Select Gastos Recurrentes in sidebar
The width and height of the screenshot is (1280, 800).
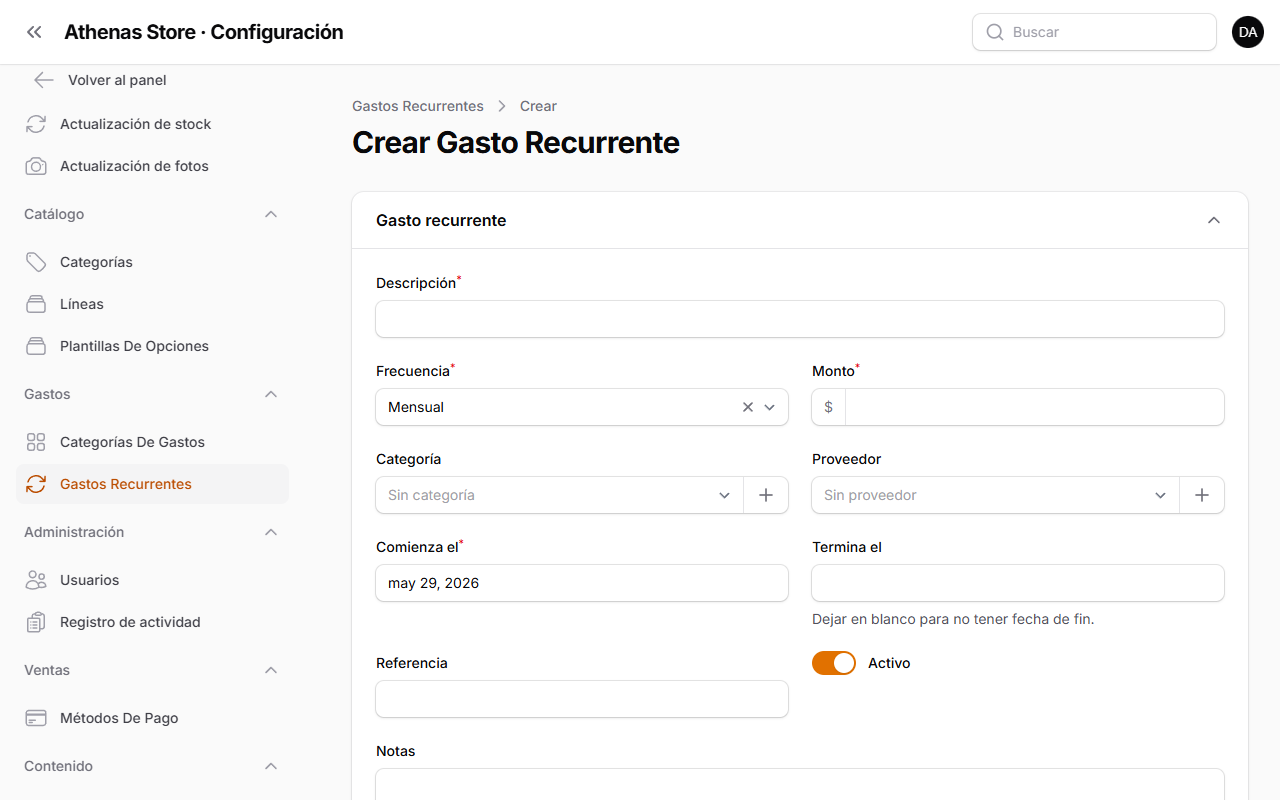(152, 484)
